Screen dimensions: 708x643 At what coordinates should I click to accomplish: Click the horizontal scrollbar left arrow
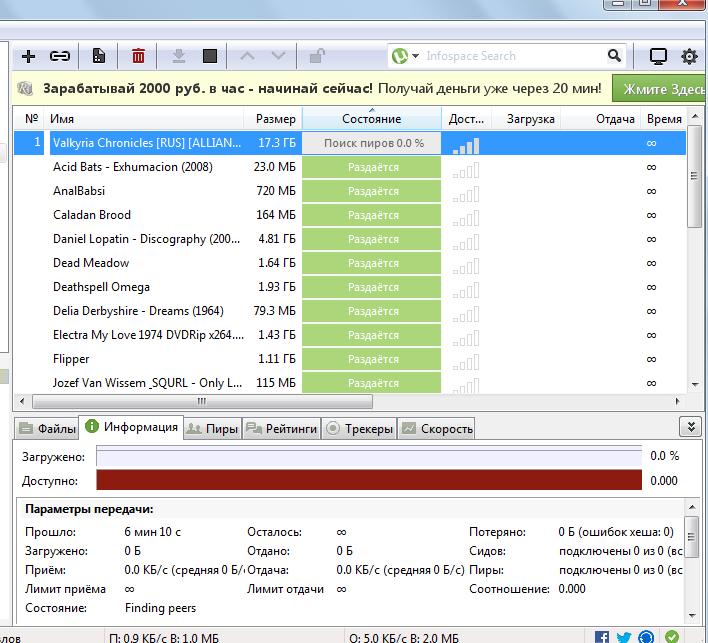[x=22, y=401]
